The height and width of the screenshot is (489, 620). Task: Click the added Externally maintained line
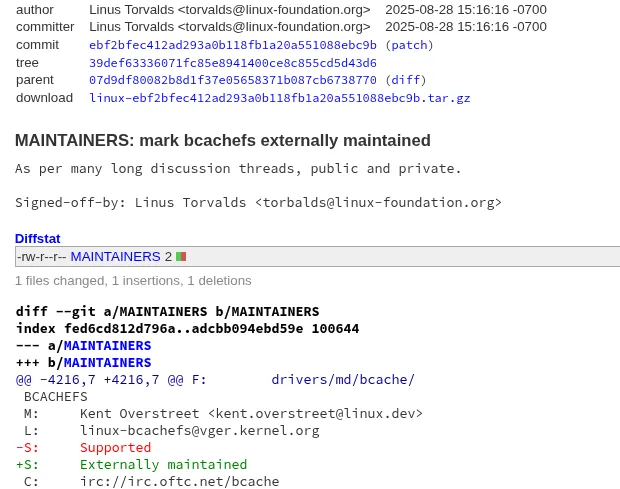(x=163, y=465)
